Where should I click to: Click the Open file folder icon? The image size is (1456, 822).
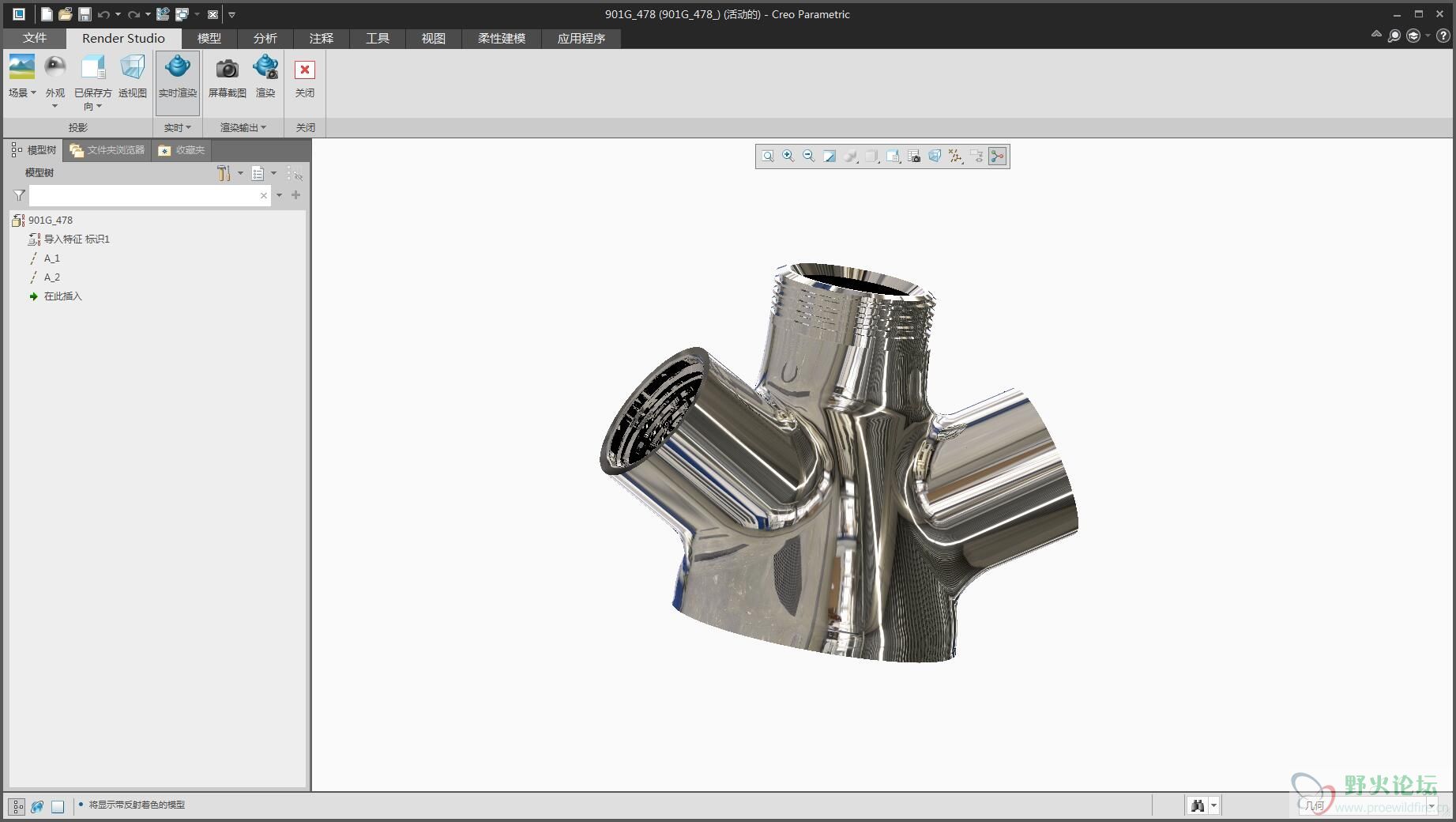pos(66,14)
